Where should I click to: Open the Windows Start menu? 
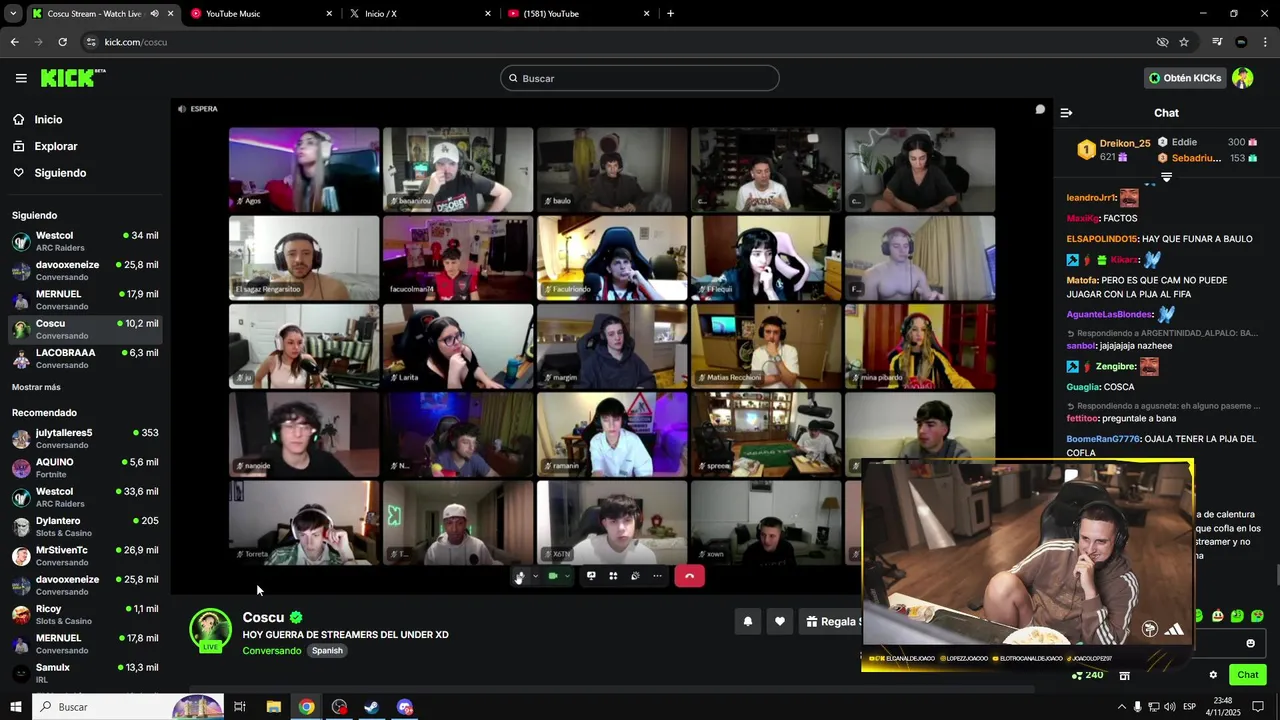click(x=15, y=707)
